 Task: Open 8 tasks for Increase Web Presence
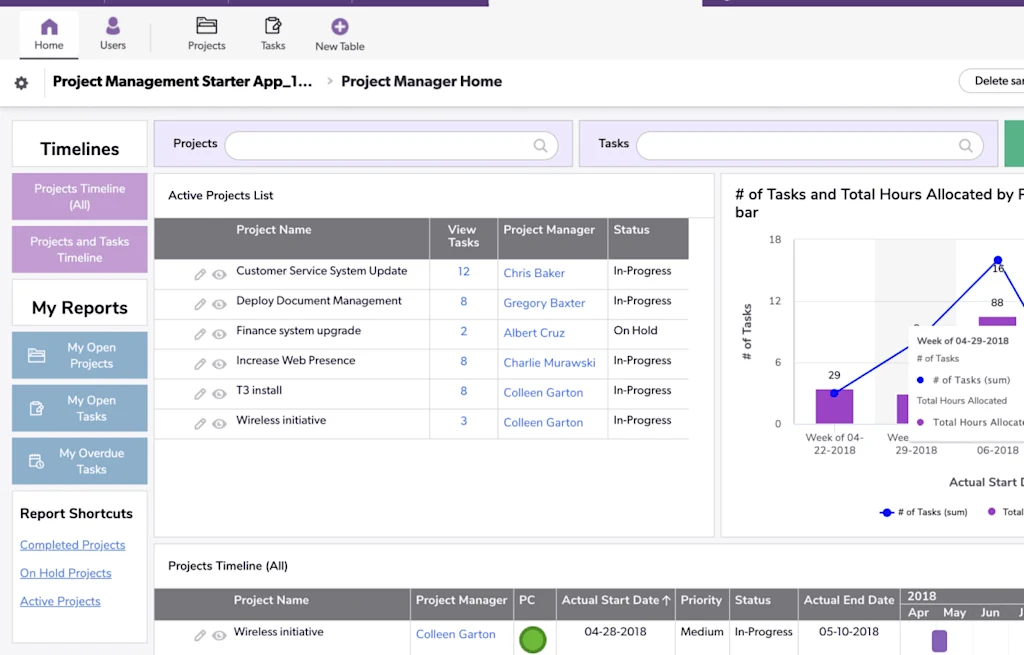[464, 361]
